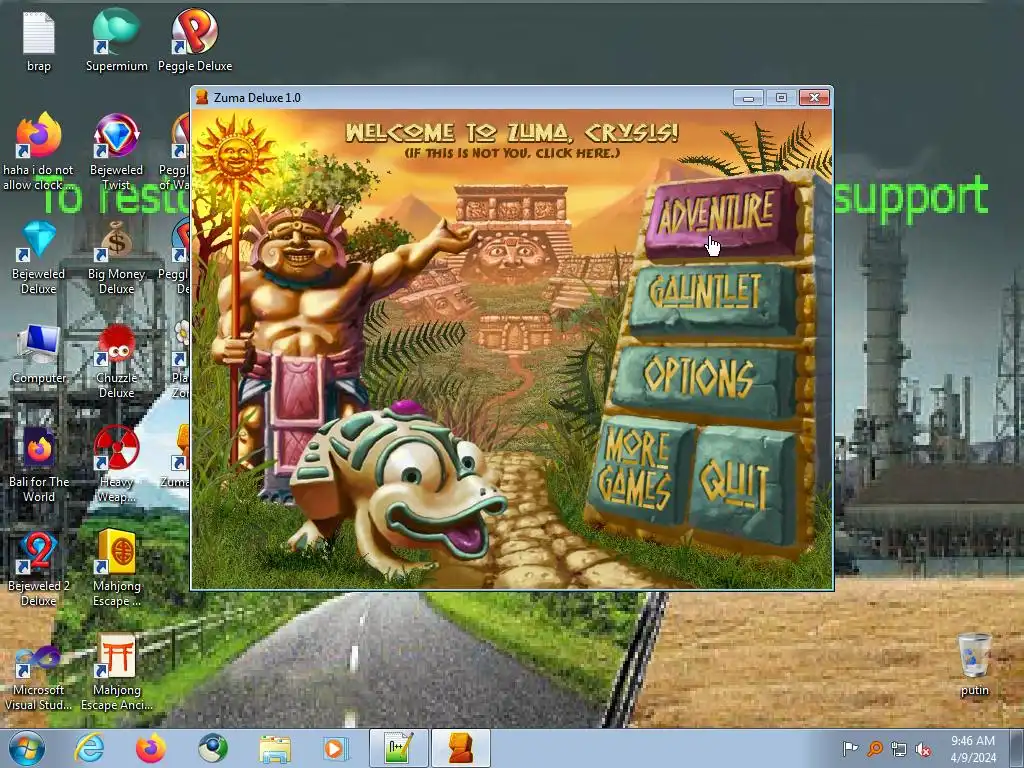Switch to Notepad++ taskbar button

[398, 748]
